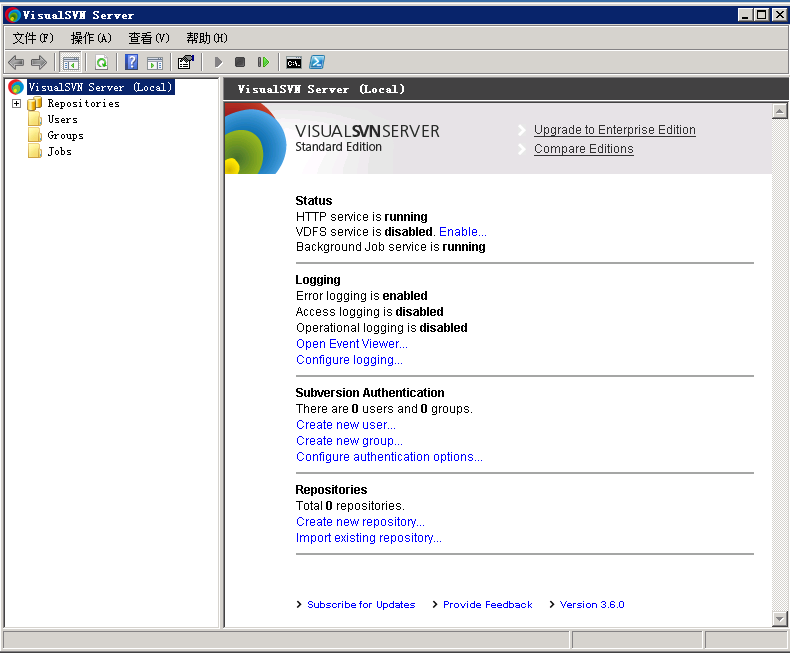Click Compare Editions link
790x653 pixels.
583,149
